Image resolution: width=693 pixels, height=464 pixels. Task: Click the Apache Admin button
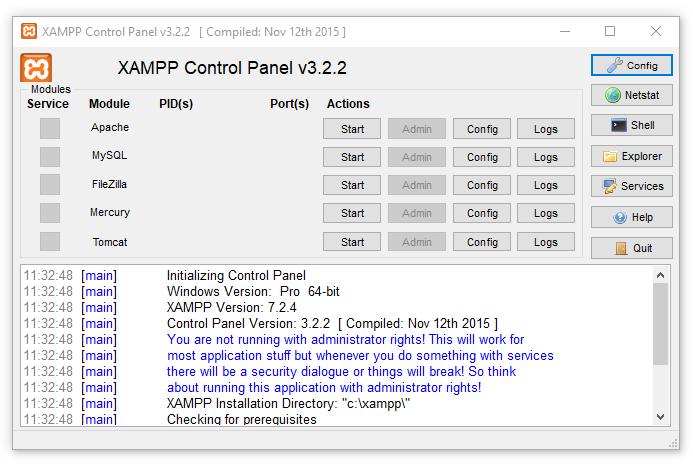click(417, 129)
